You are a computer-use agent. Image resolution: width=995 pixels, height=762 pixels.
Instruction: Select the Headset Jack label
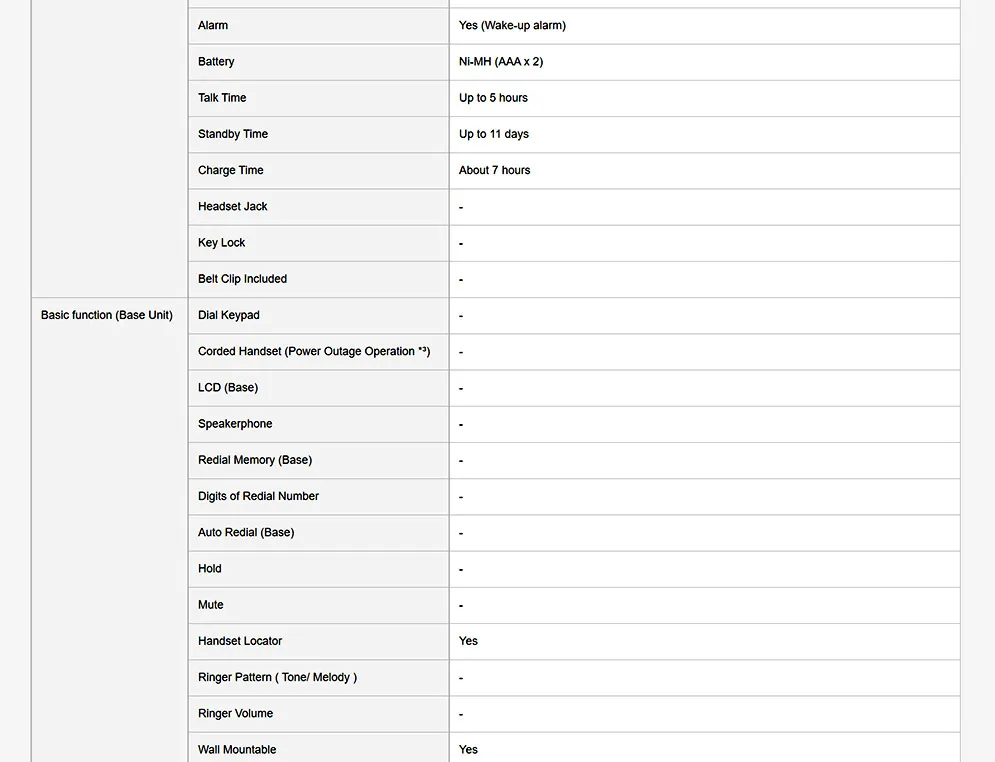(232, 206)
